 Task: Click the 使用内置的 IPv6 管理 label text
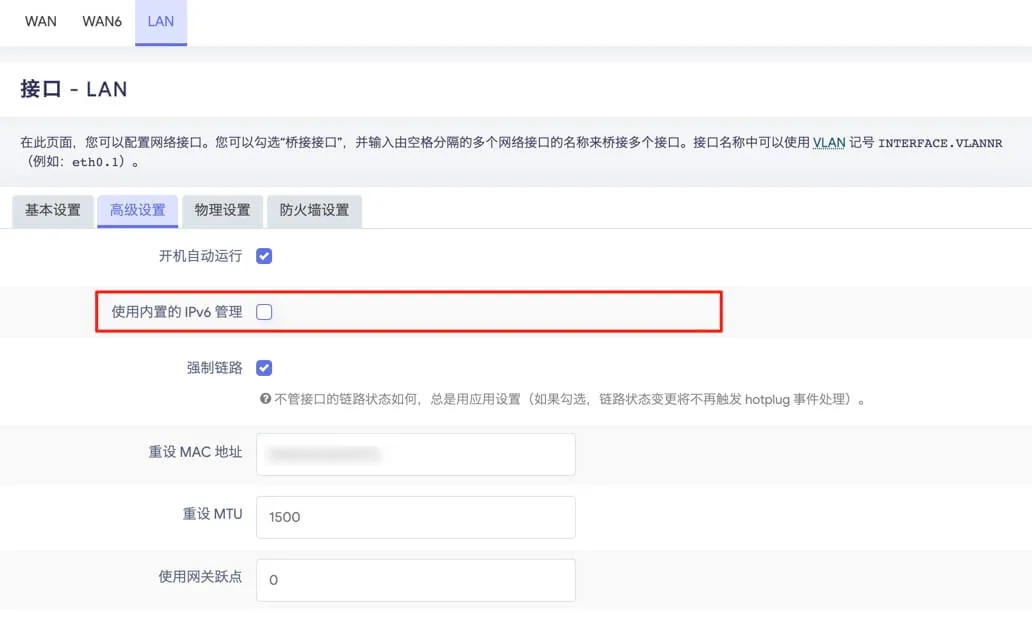pyautogui.click(x=176, y=312)
